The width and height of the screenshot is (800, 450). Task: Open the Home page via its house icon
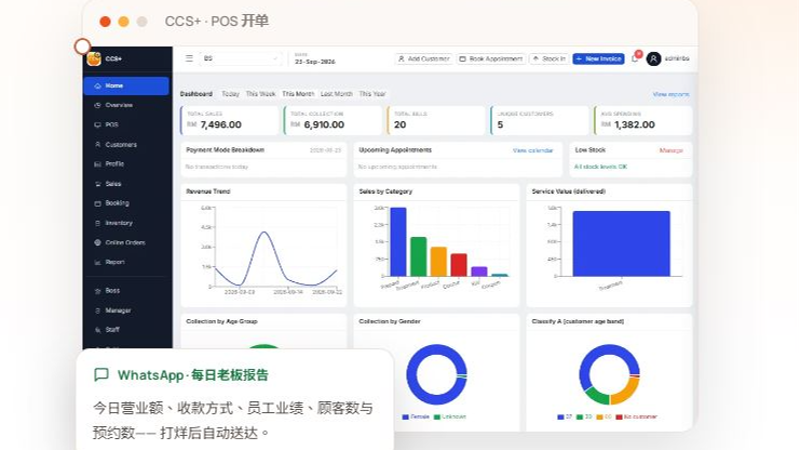pos(97,86)
